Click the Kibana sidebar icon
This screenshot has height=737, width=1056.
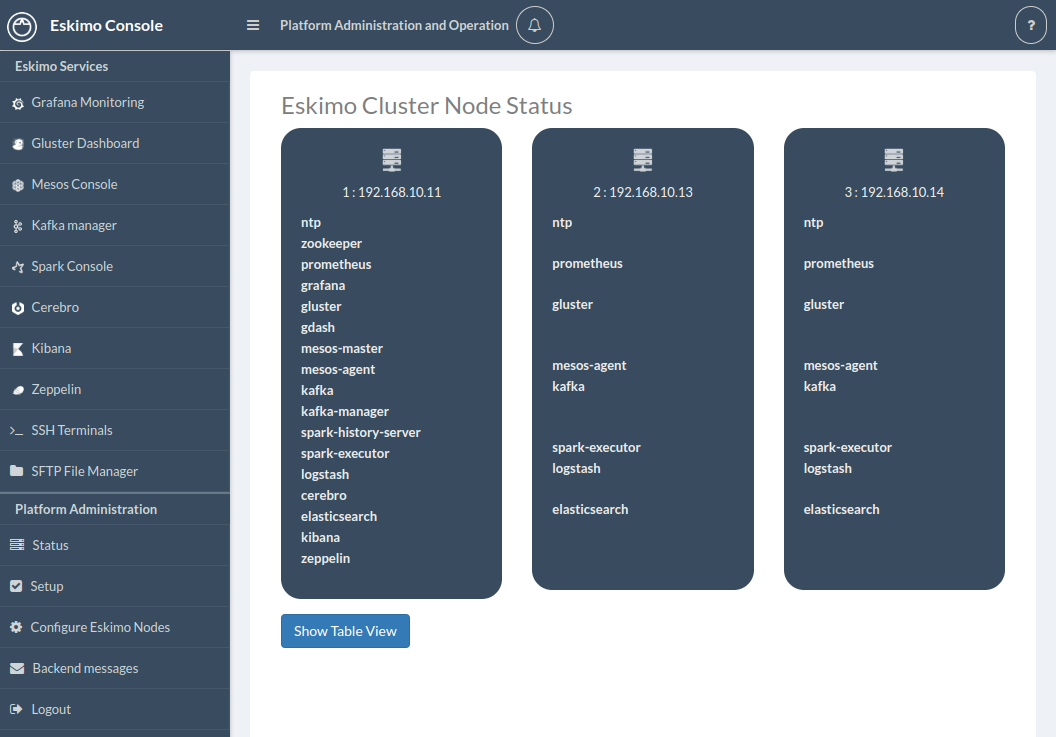coord(17,349)
